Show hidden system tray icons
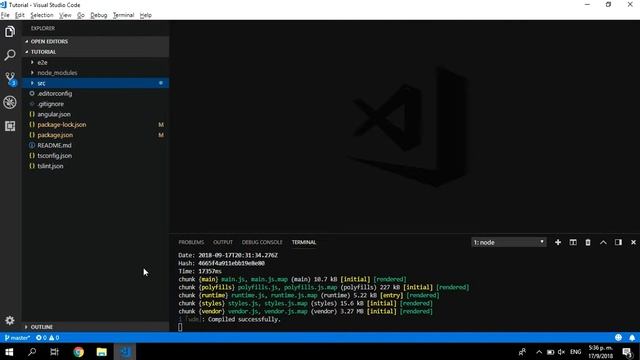 (539, 352)
